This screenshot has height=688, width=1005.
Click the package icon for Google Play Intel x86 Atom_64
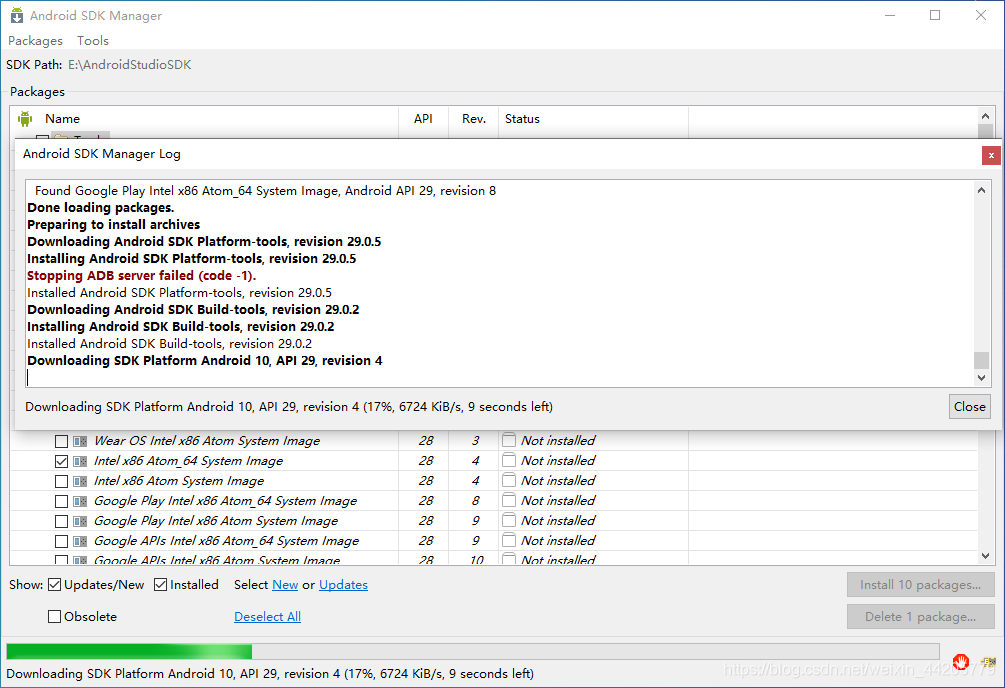point(80,501)
